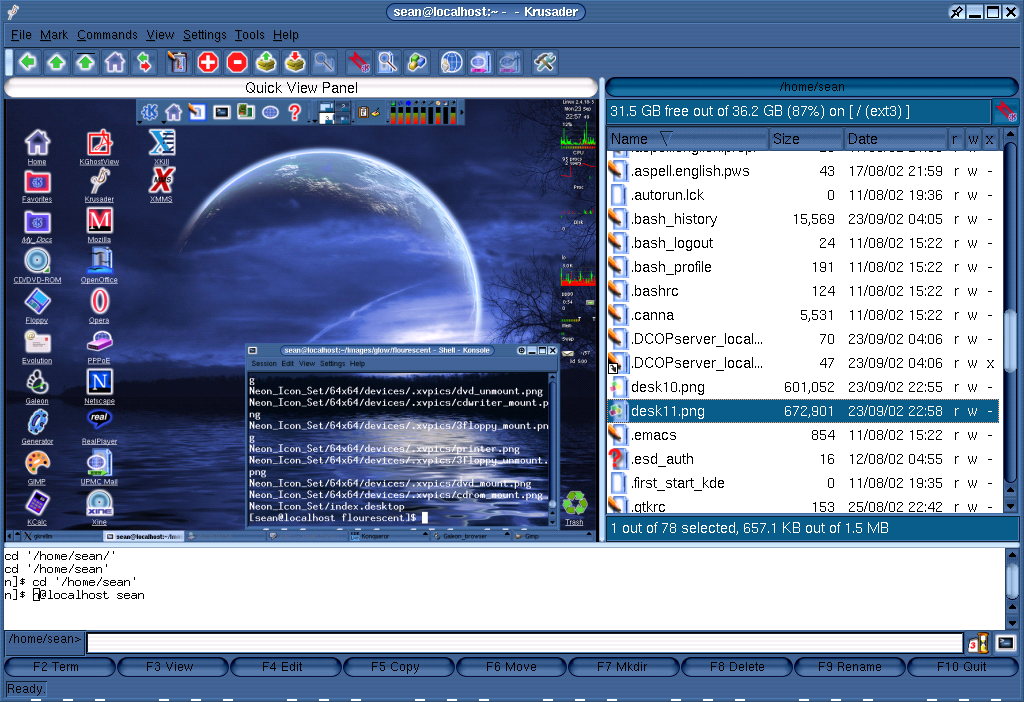Sort by the Size column header
The width and height of the screenshot is (1024, 702).
[x=805, y=139]
